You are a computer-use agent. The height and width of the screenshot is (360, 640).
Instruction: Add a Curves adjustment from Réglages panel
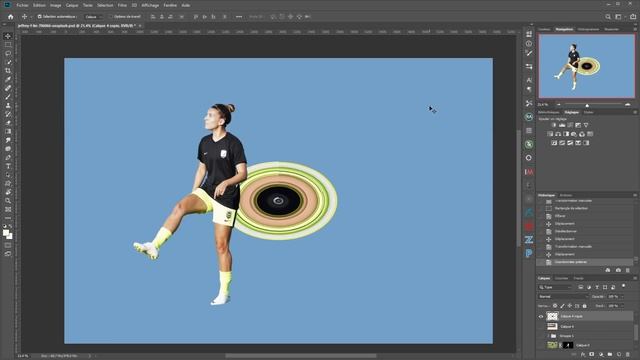pyautogui.click(x=570, y=125)
